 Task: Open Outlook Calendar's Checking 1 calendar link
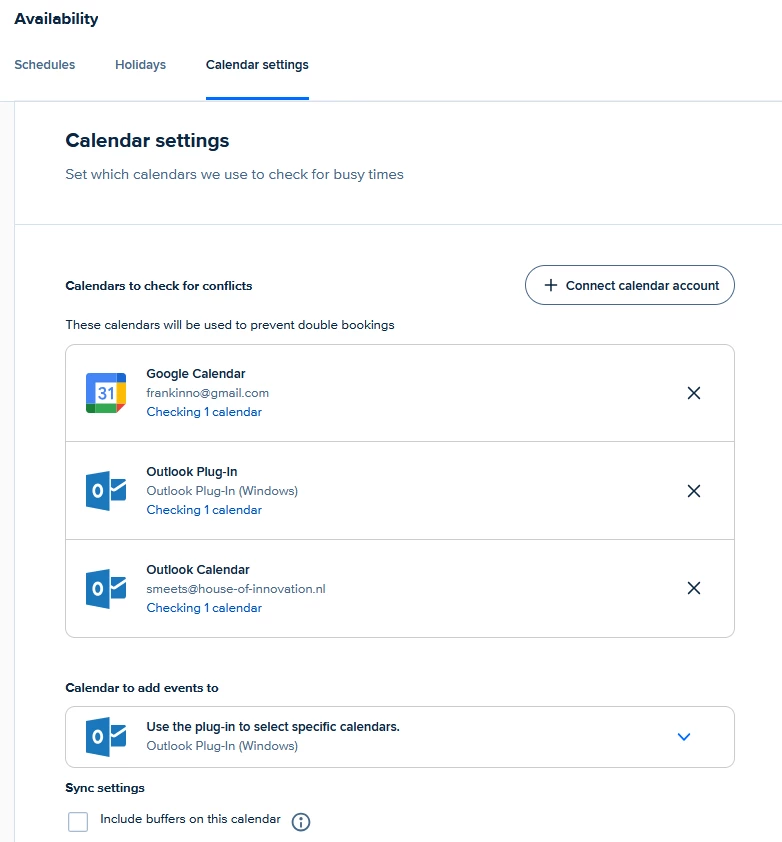point(204,608)
